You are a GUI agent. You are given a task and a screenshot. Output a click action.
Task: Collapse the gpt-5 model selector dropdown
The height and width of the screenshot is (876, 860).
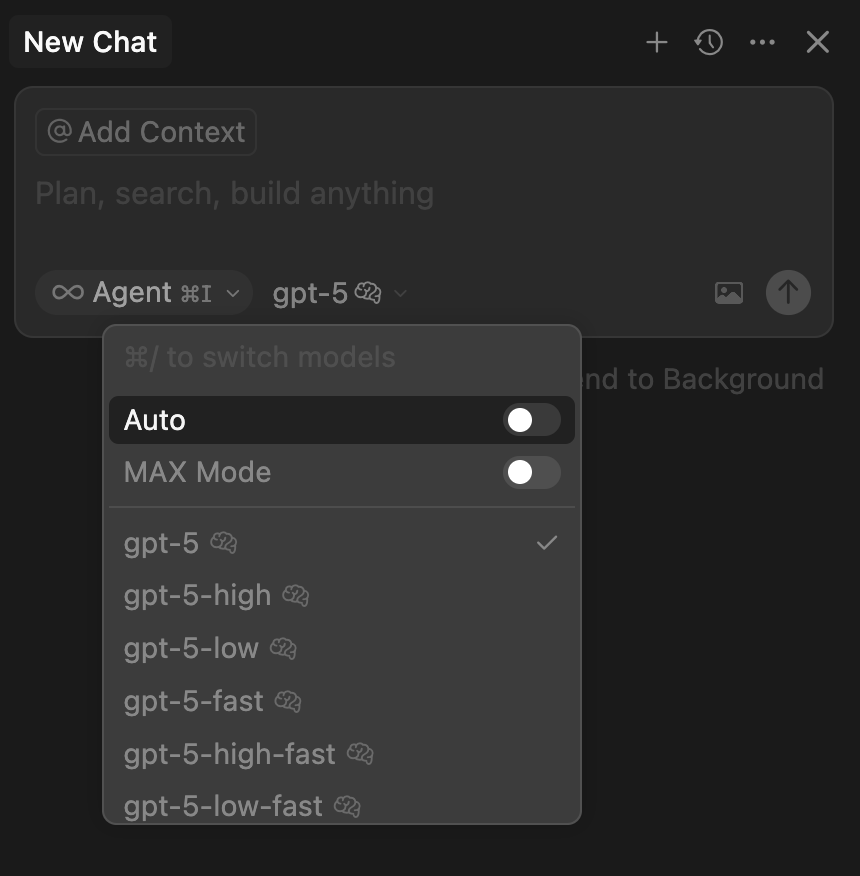point(400,293)
